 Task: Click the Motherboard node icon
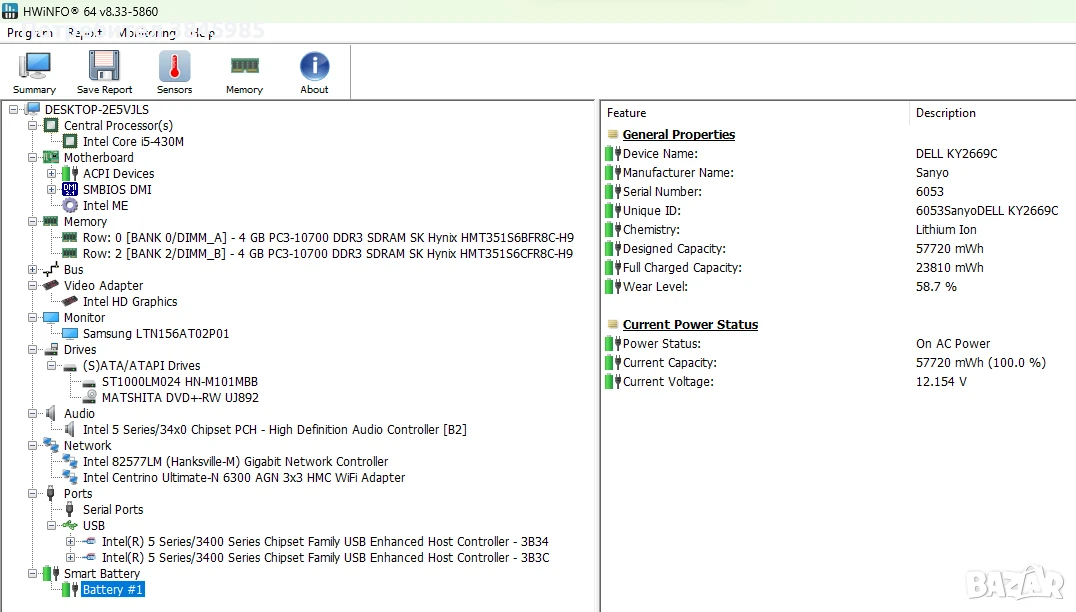(x=51, y=157)
